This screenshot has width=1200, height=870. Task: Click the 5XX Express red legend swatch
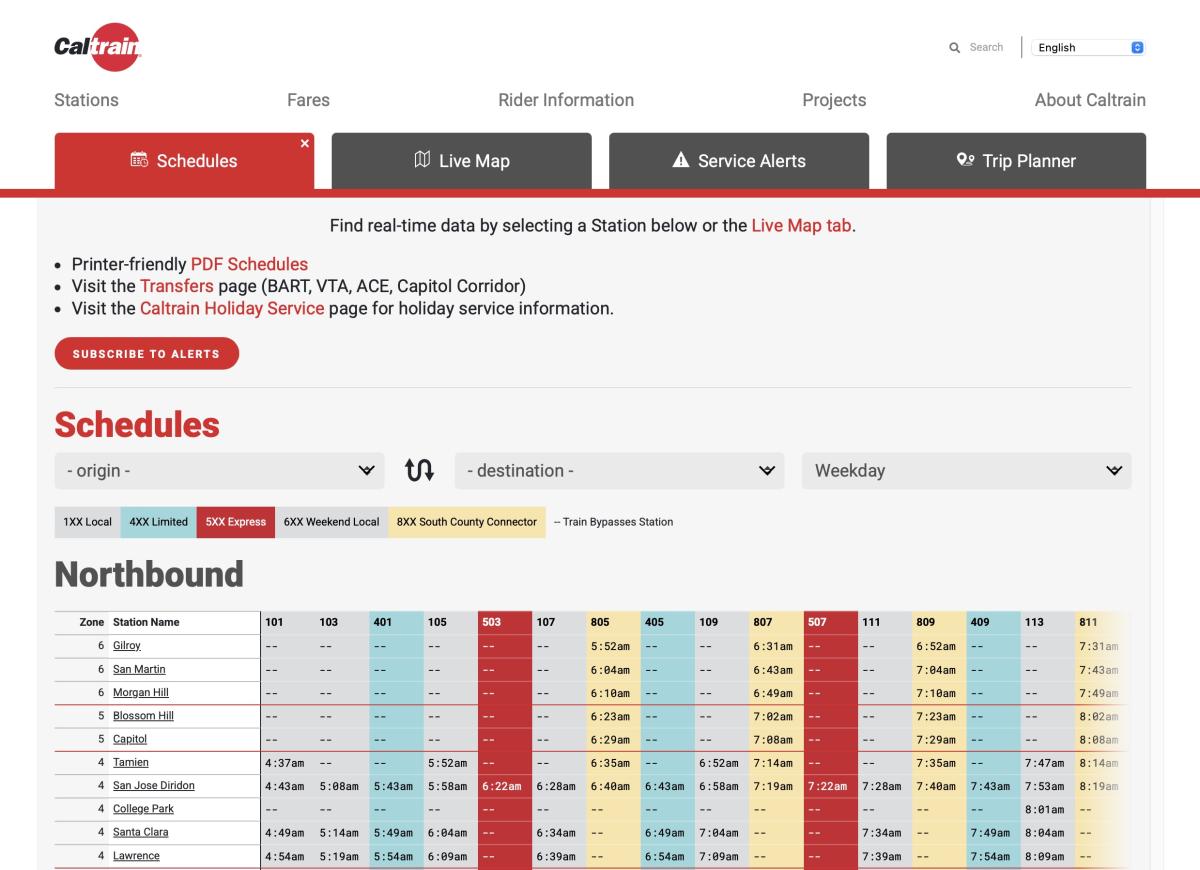[236, 521]
